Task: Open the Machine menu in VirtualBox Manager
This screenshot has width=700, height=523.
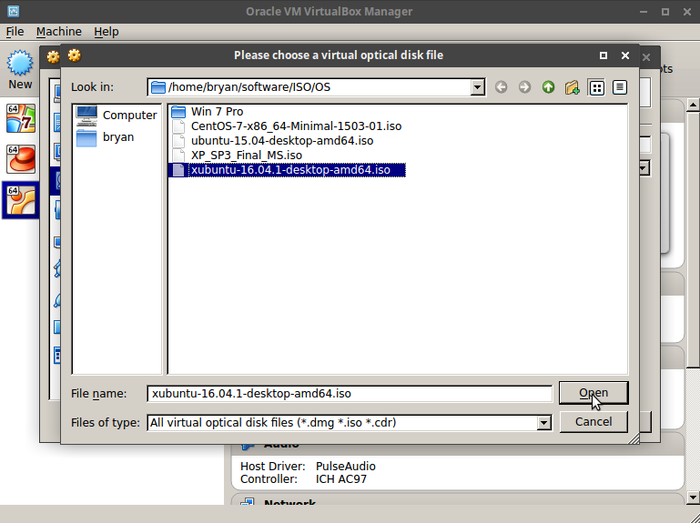Action: point(59,32)
